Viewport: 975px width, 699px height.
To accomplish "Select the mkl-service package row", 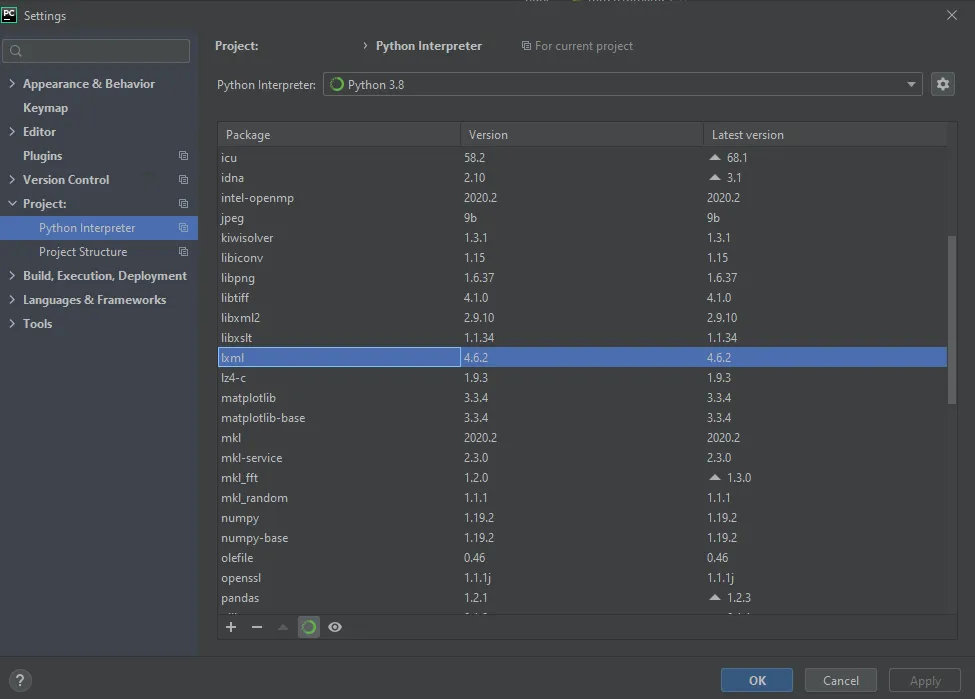I will tap(583, 458).
